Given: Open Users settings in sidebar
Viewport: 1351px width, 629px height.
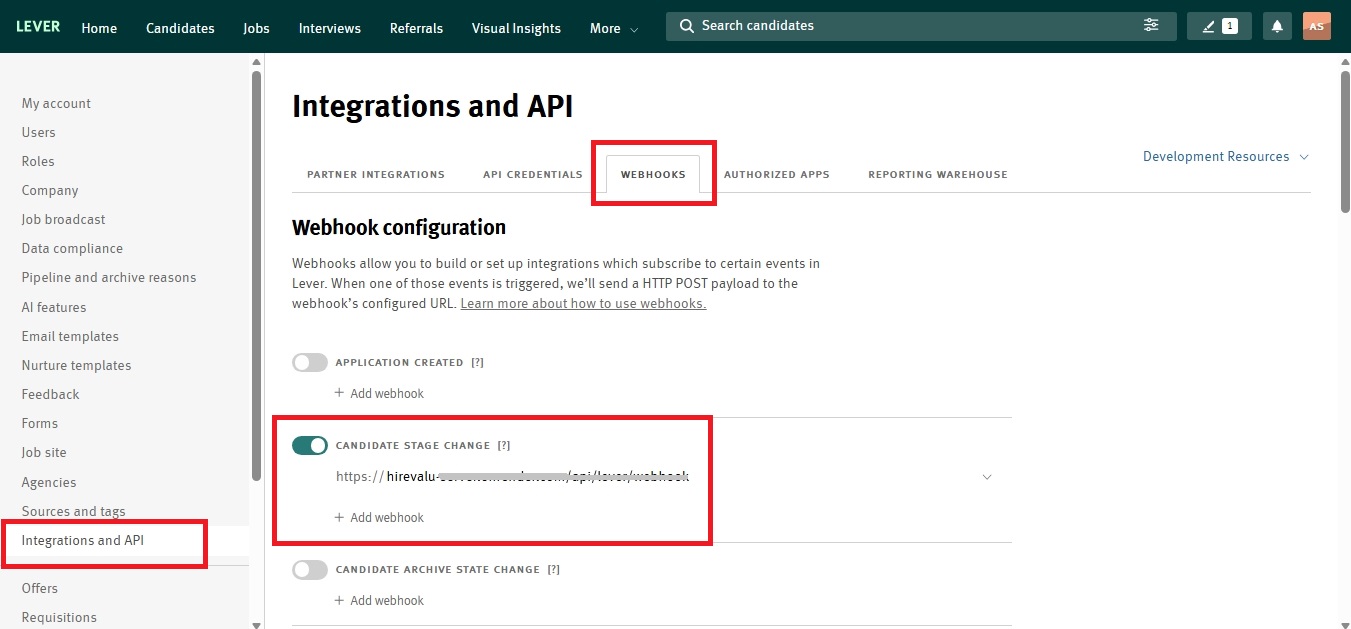Looking at the screenshot, I should pyautogui.click(x=39, y=132).
